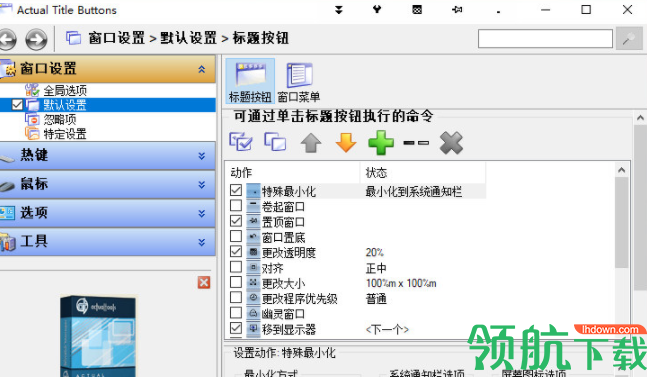Open the 标题按钮 tab

click(250, 81)
